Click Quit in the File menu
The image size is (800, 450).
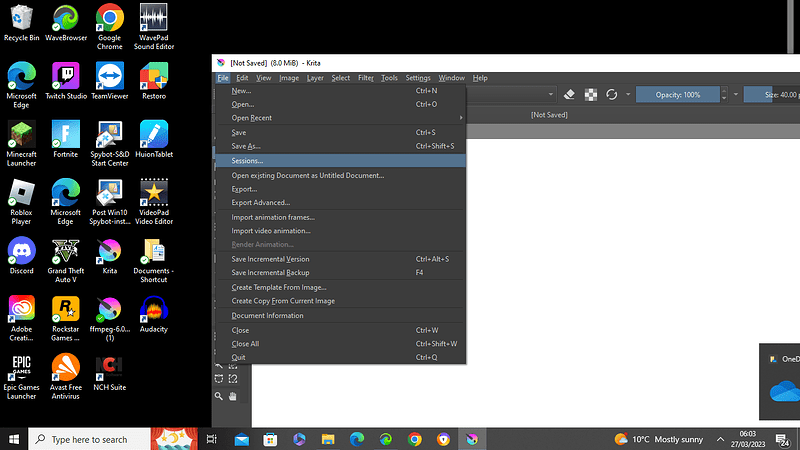340,357
